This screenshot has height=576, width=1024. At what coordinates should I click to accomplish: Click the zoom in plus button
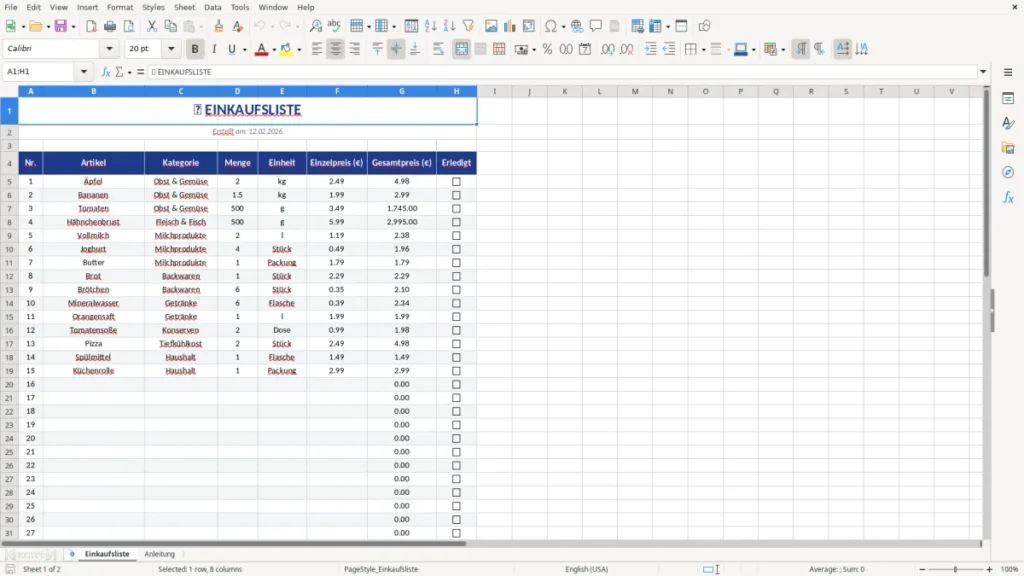click(989, 569)
